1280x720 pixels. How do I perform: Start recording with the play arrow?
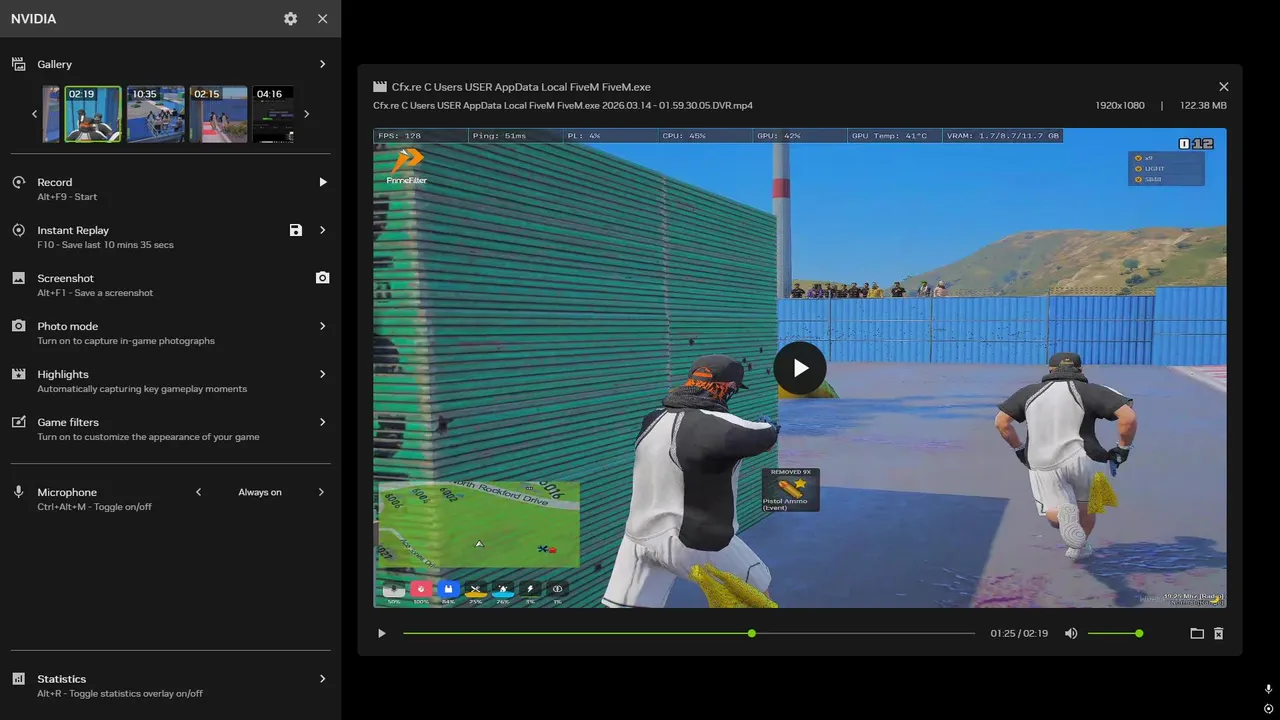click(x=322, y=182)
